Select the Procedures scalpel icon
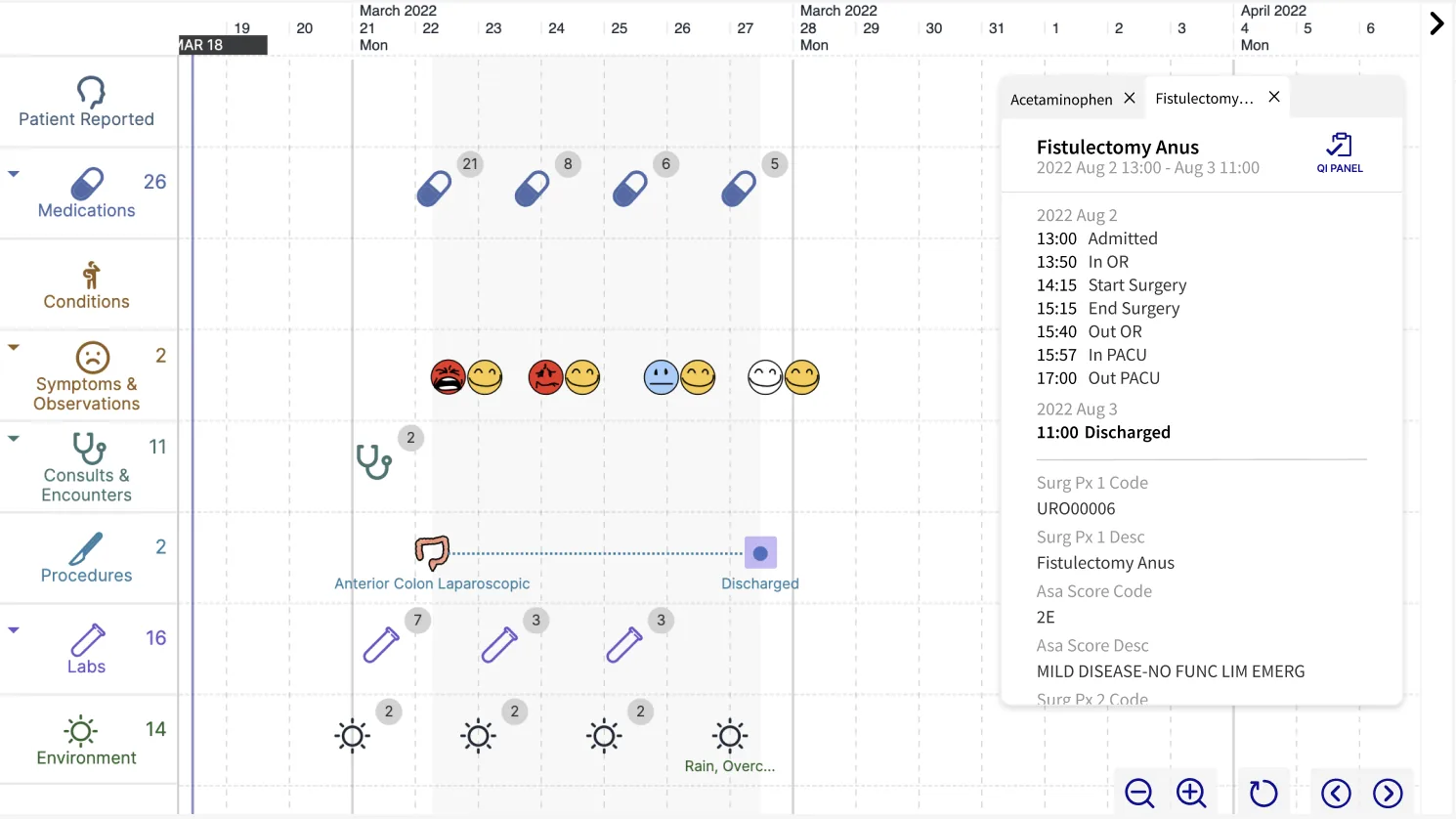The image size is (1456, 819). 86,549
